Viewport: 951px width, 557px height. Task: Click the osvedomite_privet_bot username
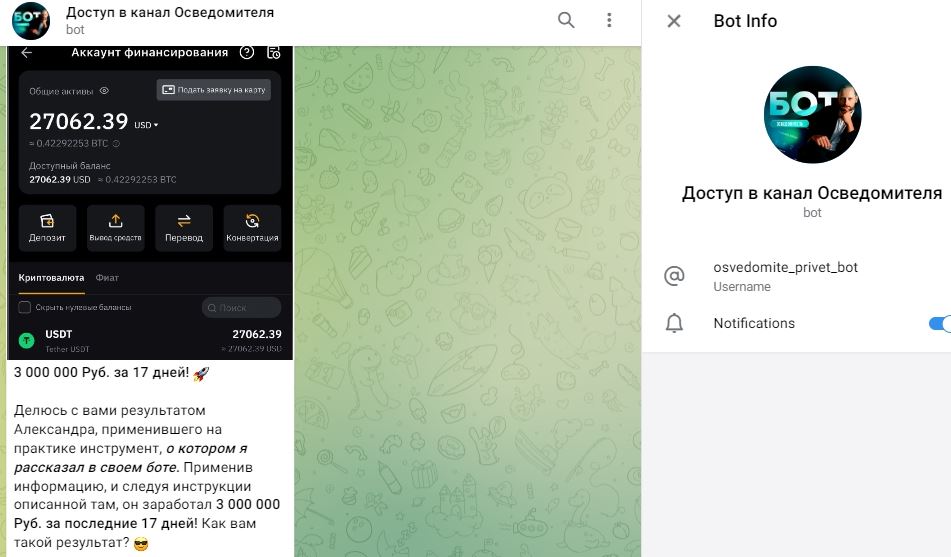785,268
